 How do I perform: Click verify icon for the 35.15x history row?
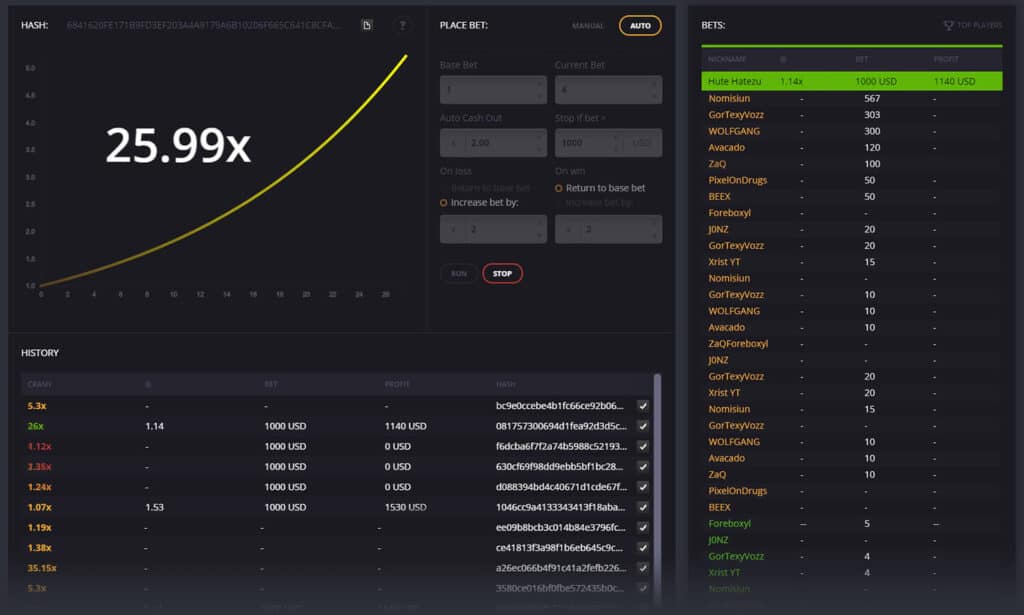pos(643,568)
